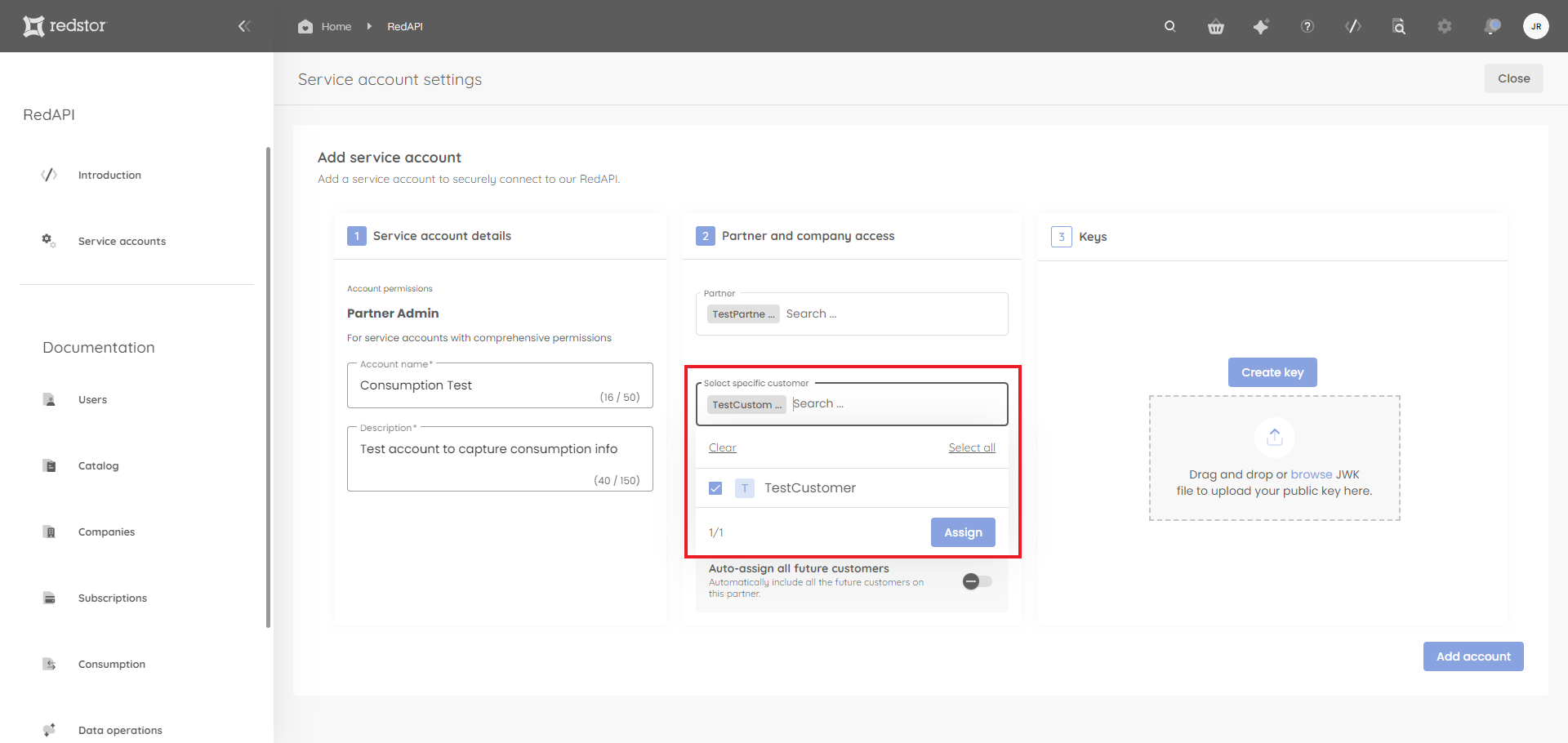The width and height of the screenshot is (1568, 743).
Task: Click the Description text field
Action: point(500,459)
